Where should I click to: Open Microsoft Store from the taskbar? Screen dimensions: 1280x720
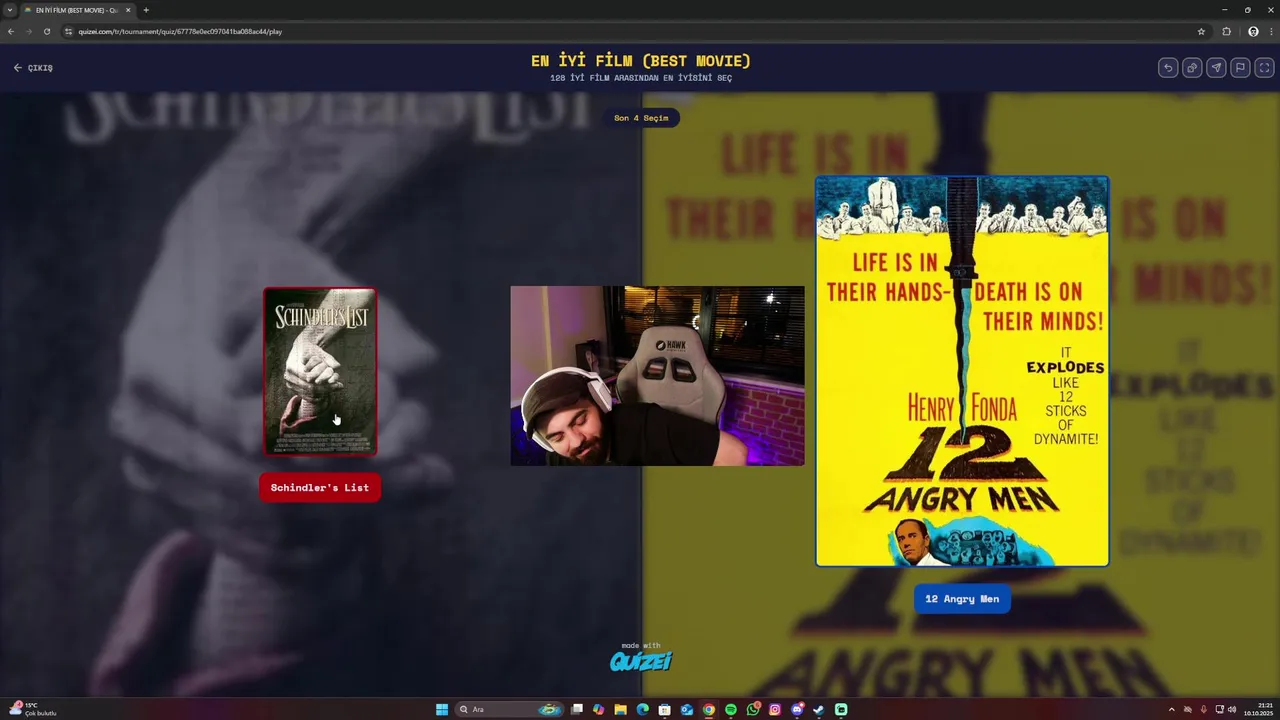665,709
